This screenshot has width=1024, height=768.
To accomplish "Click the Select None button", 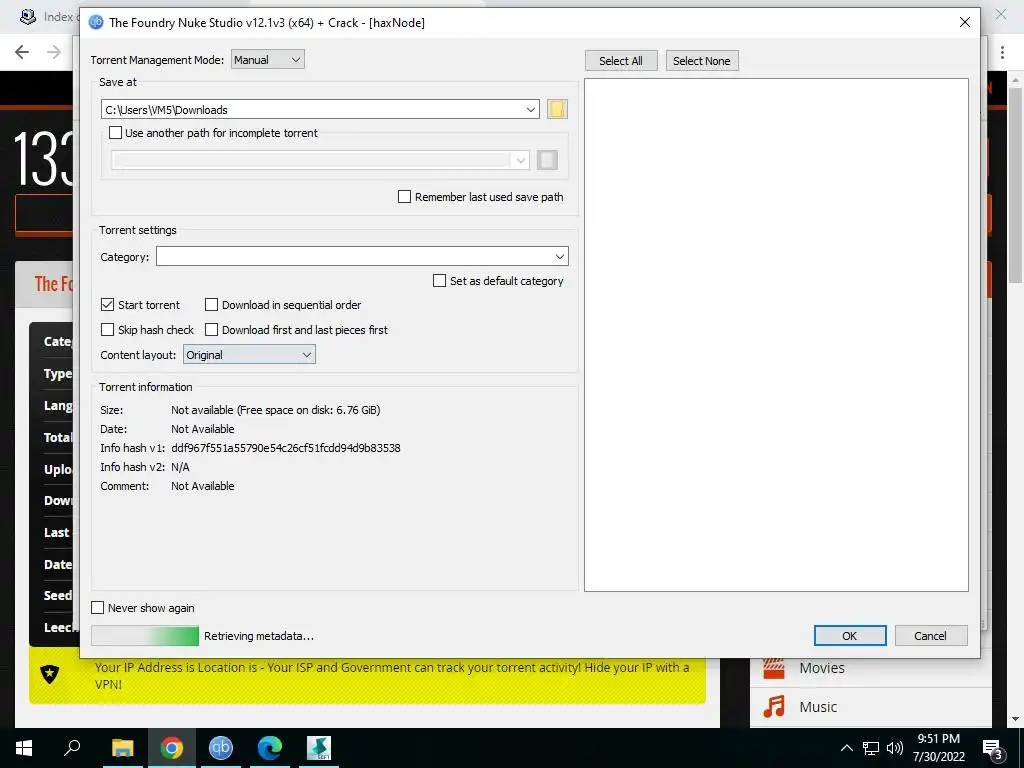I will (x=702, y=61).
